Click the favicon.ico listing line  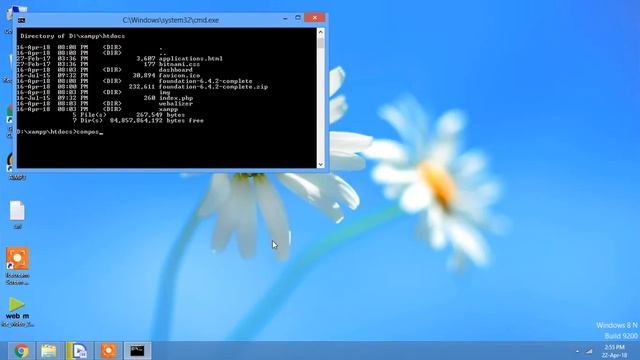[109, 76]
